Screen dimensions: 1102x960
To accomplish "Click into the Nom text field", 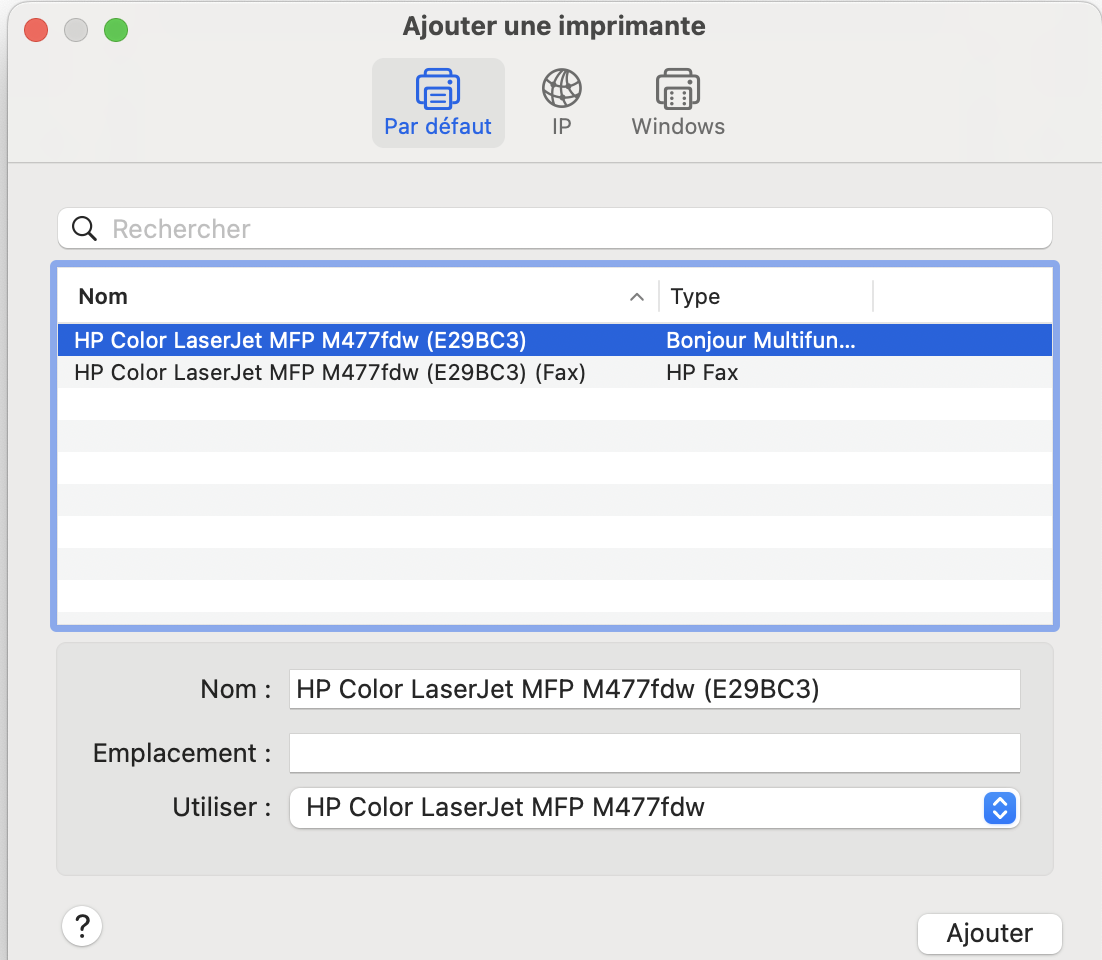I will (654, 690).
